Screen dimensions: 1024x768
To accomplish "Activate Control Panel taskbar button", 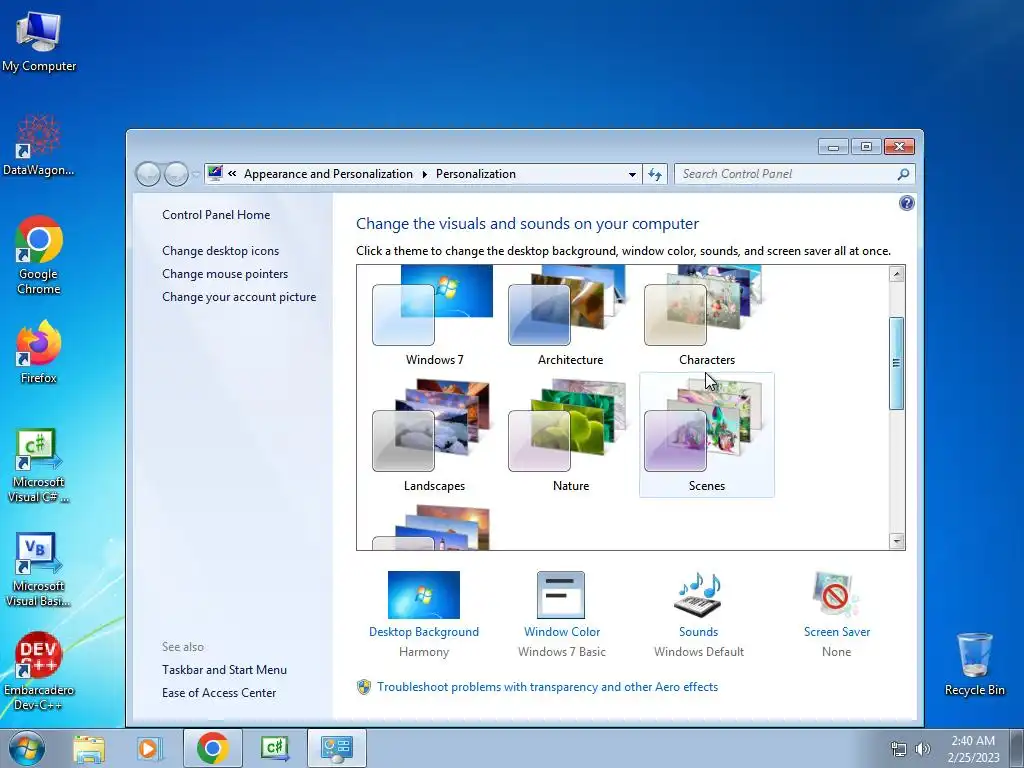I will coord(336,748).
